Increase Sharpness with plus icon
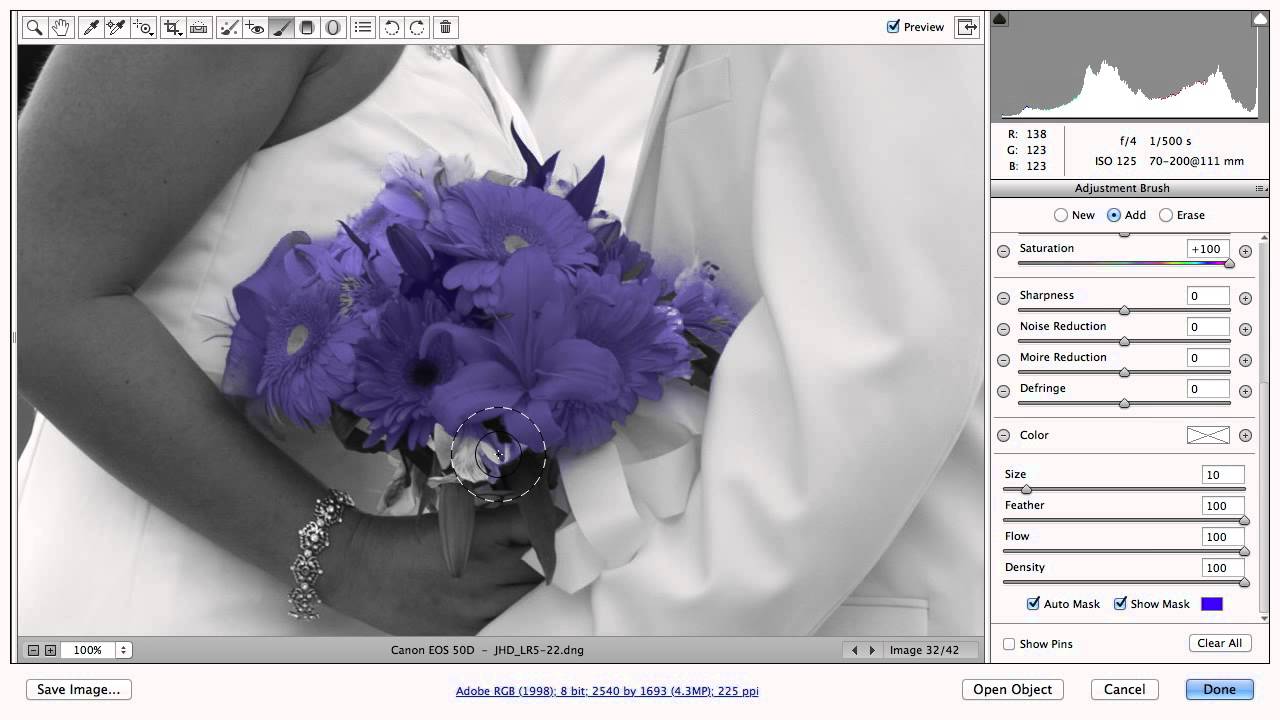This screenshot has height=720, width=1280. pyautogui.click(x=1245, y=298)
